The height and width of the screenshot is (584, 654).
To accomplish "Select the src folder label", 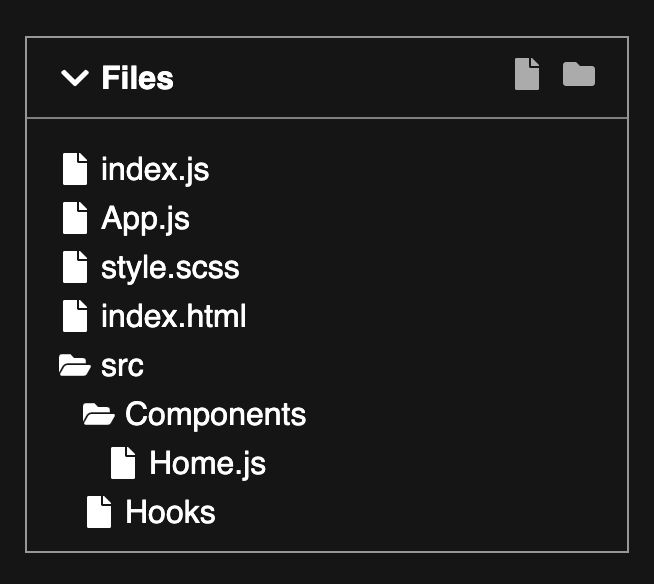I will (x=122, y=367).
